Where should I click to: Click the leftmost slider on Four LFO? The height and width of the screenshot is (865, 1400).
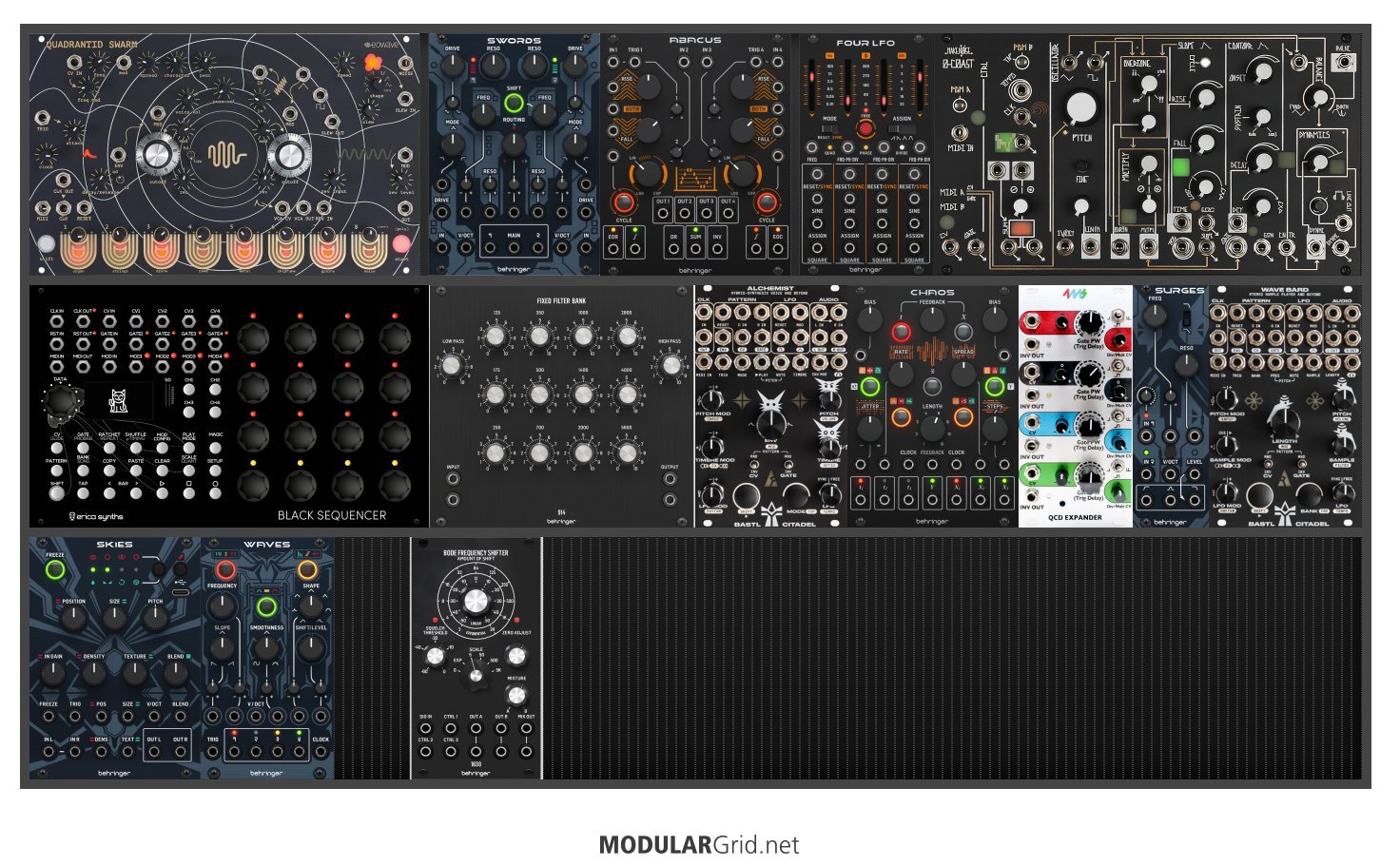tap(810, 87)
